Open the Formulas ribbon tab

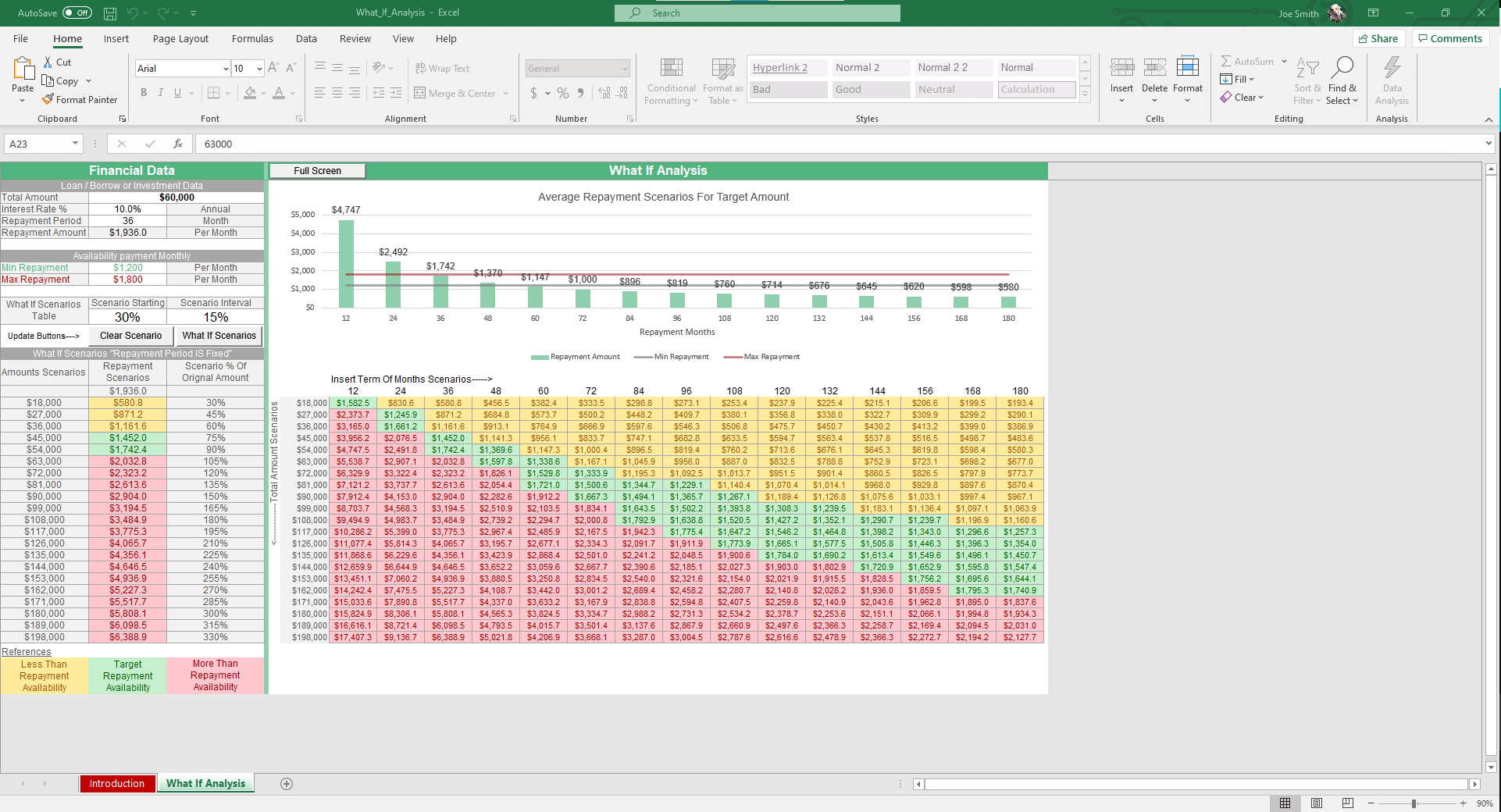pos(252,39)
